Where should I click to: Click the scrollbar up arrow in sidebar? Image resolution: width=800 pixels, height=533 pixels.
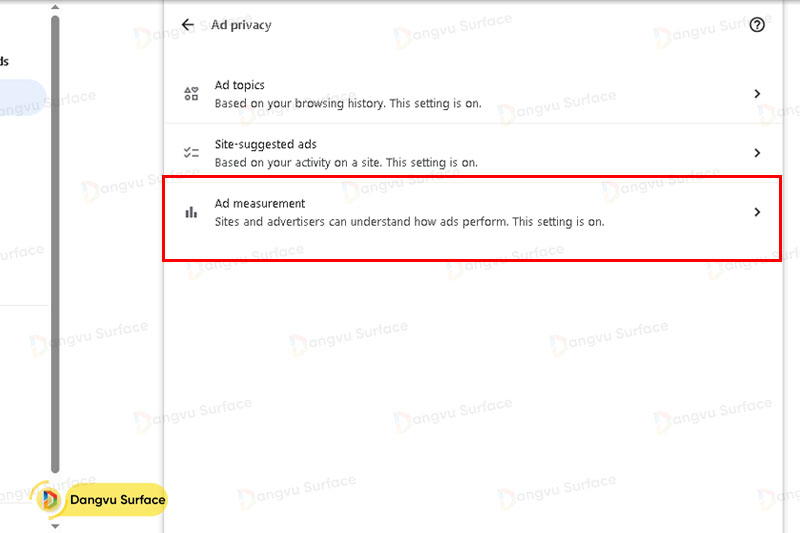(x=55, y=6)
